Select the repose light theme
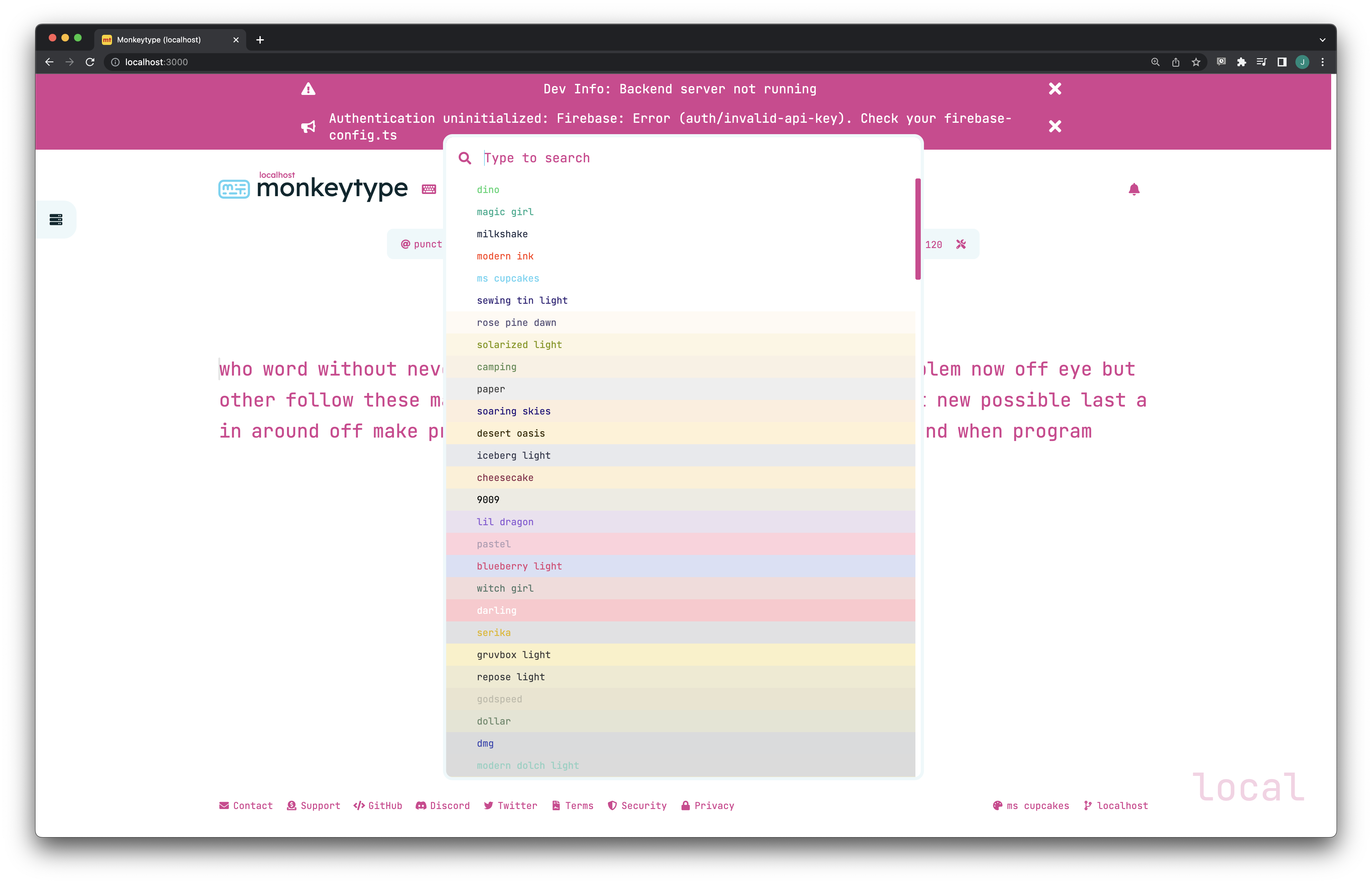The width and height of the screenshot is (1372, 884). 681,677
